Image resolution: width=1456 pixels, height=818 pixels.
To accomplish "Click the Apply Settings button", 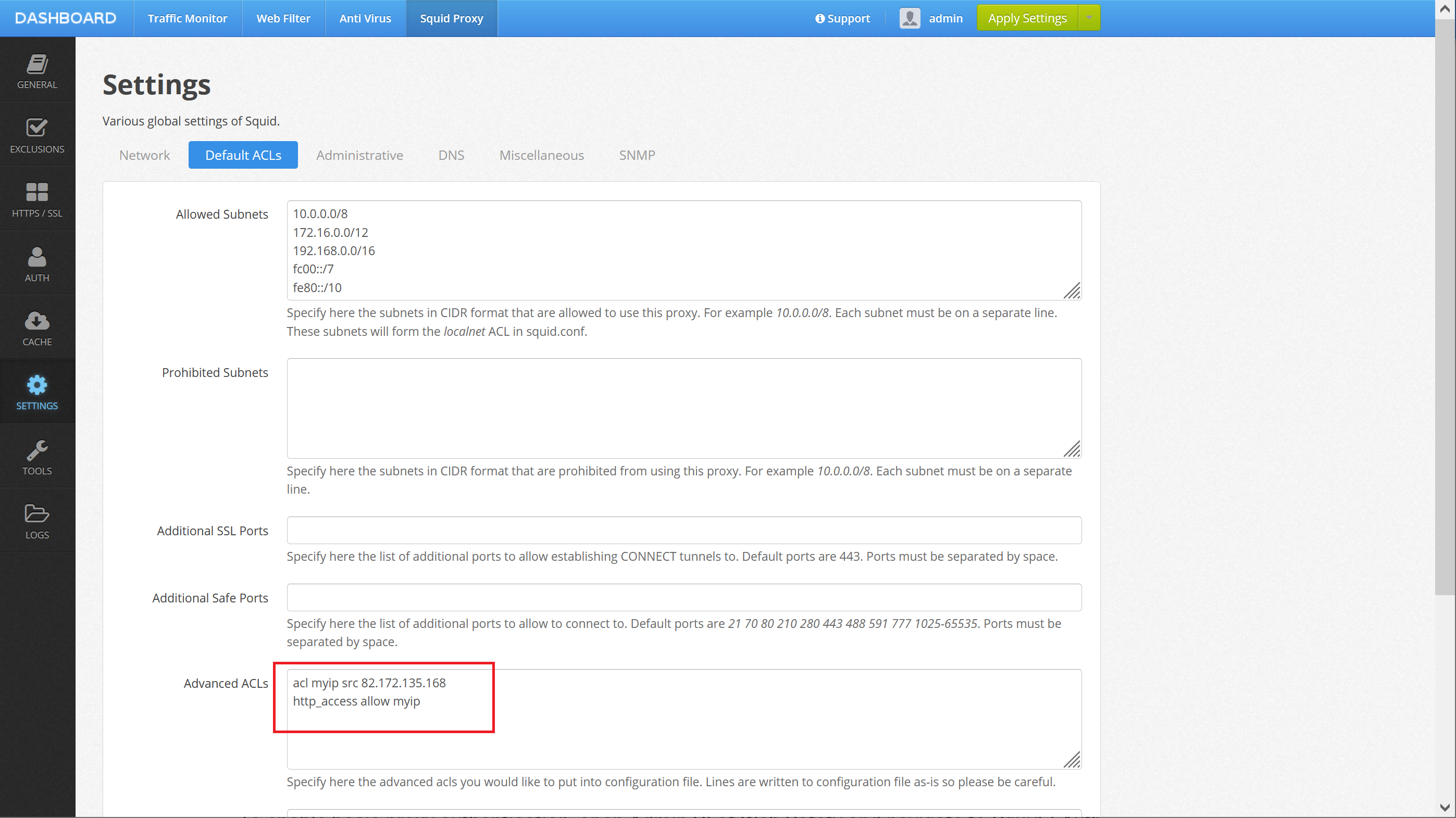I will (1027, 18).
